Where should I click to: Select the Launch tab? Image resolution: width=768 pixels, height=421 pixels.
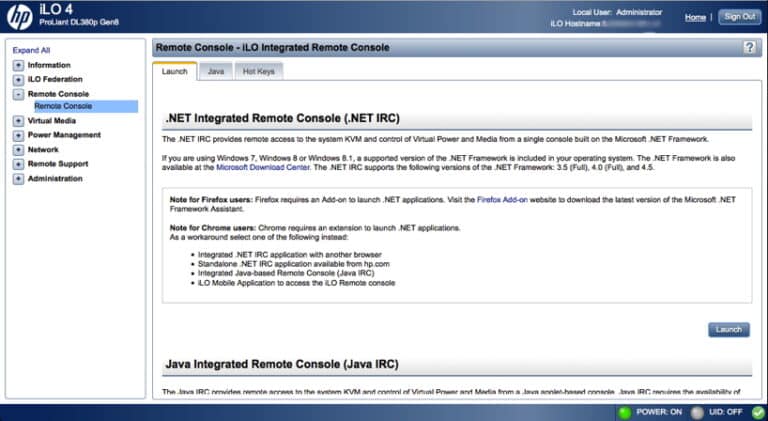point(175,71)
